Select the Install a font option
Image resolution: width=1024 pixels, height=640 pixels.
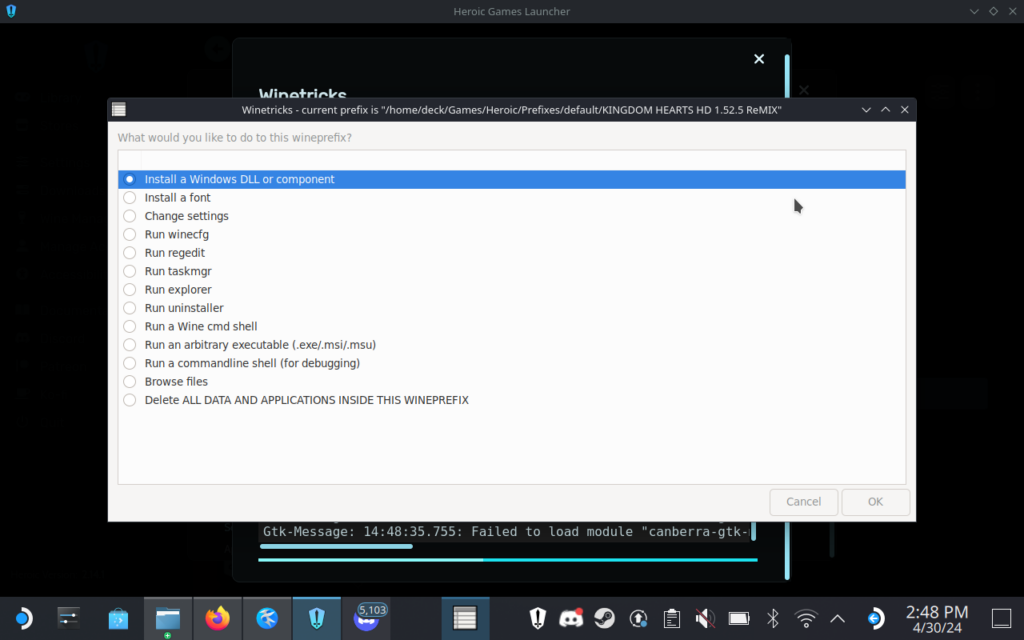pyautogui.click(x=511, y=197)
